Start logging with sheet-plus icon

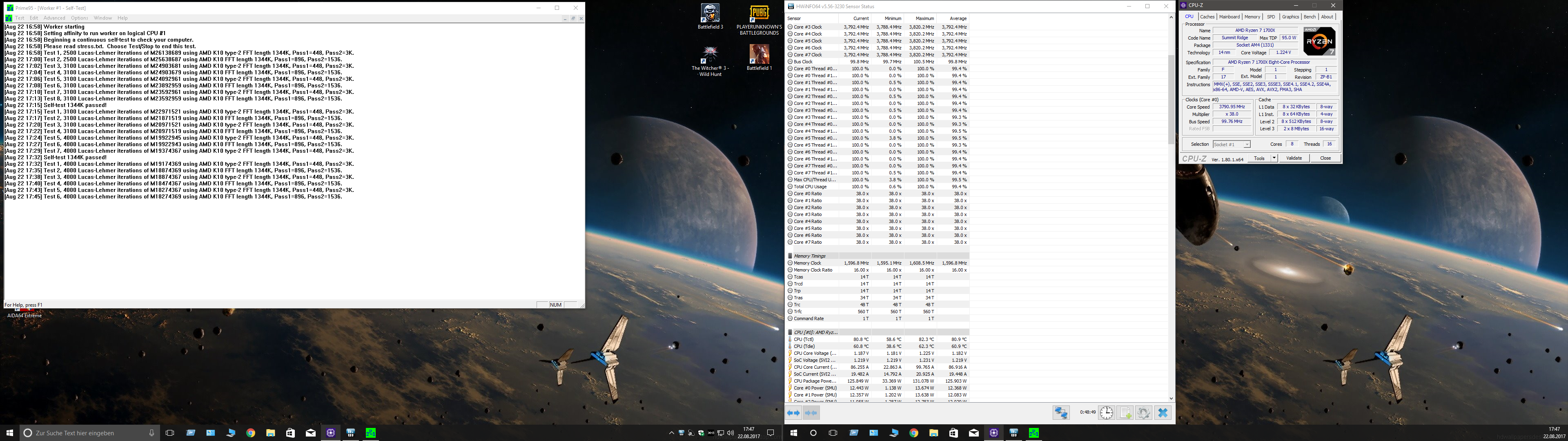(x=1125, y=413)
